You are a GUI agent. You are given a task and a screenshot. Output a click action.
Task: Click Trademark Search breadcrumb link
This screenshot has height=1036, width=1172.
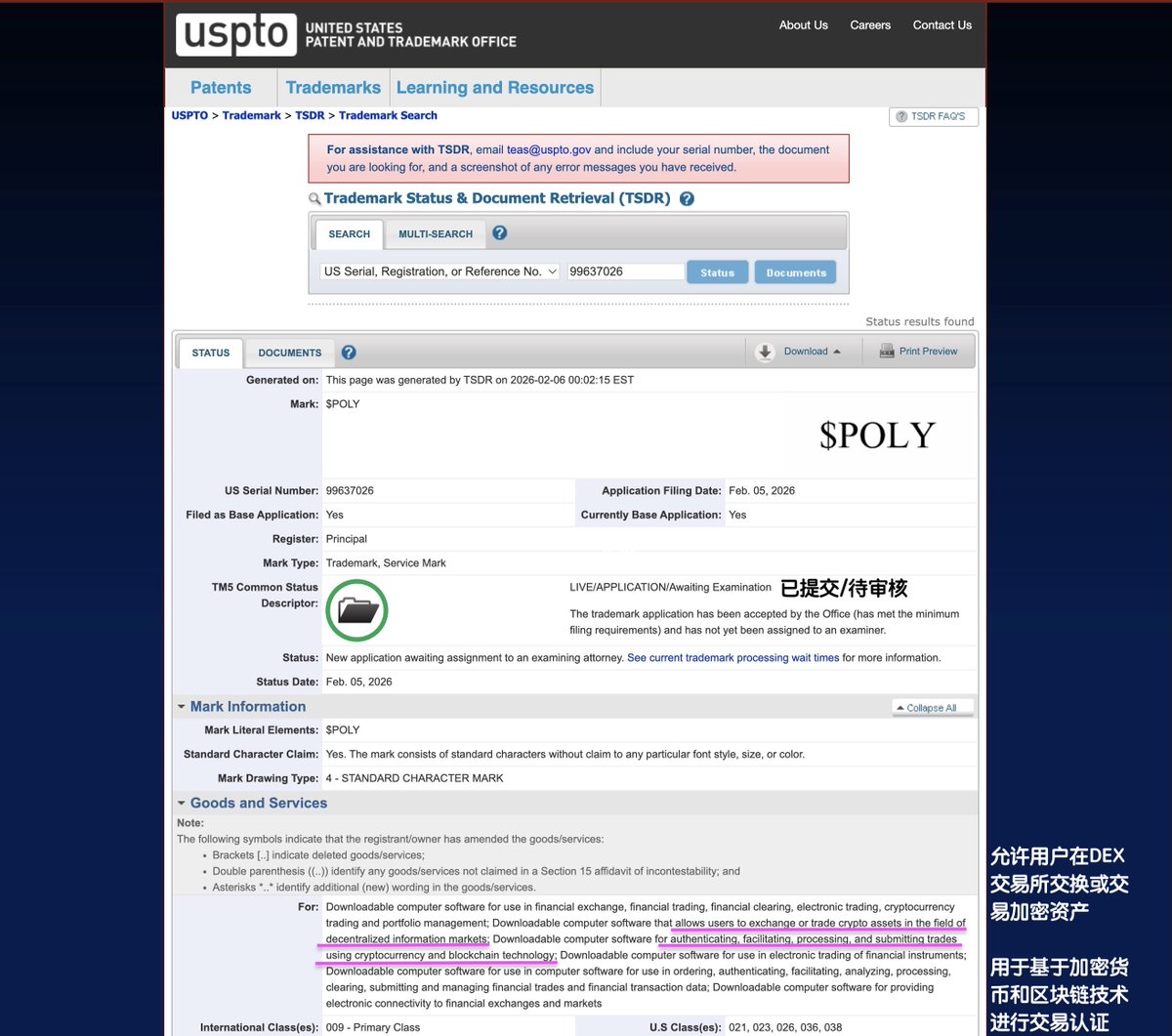click(x=388, y=115)
